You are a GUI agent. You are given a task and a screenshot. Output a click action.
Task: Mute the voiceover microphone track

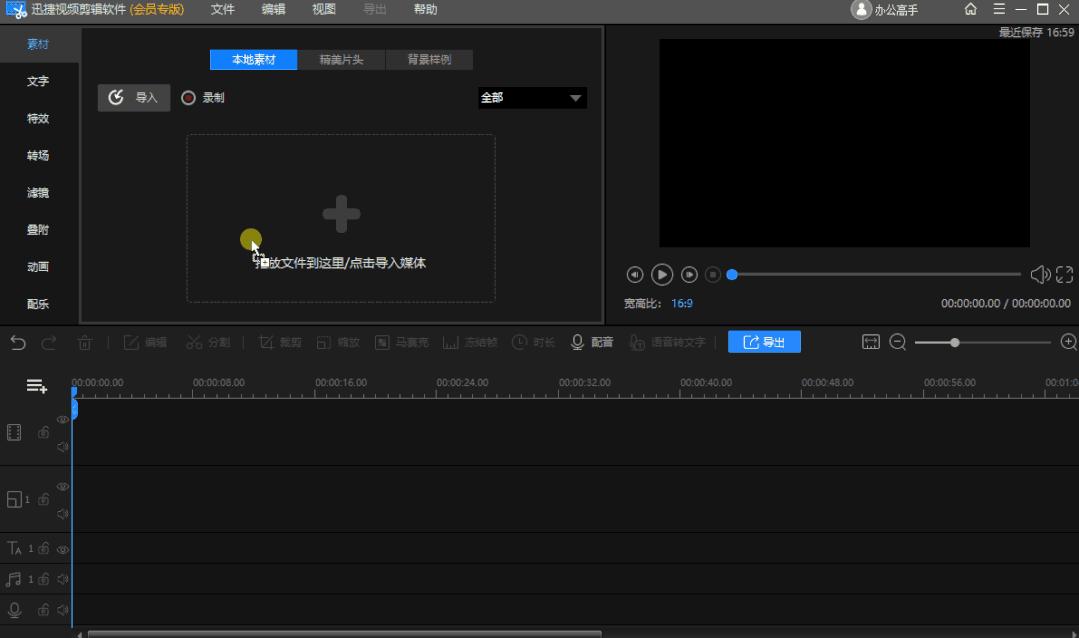[63, 610]
